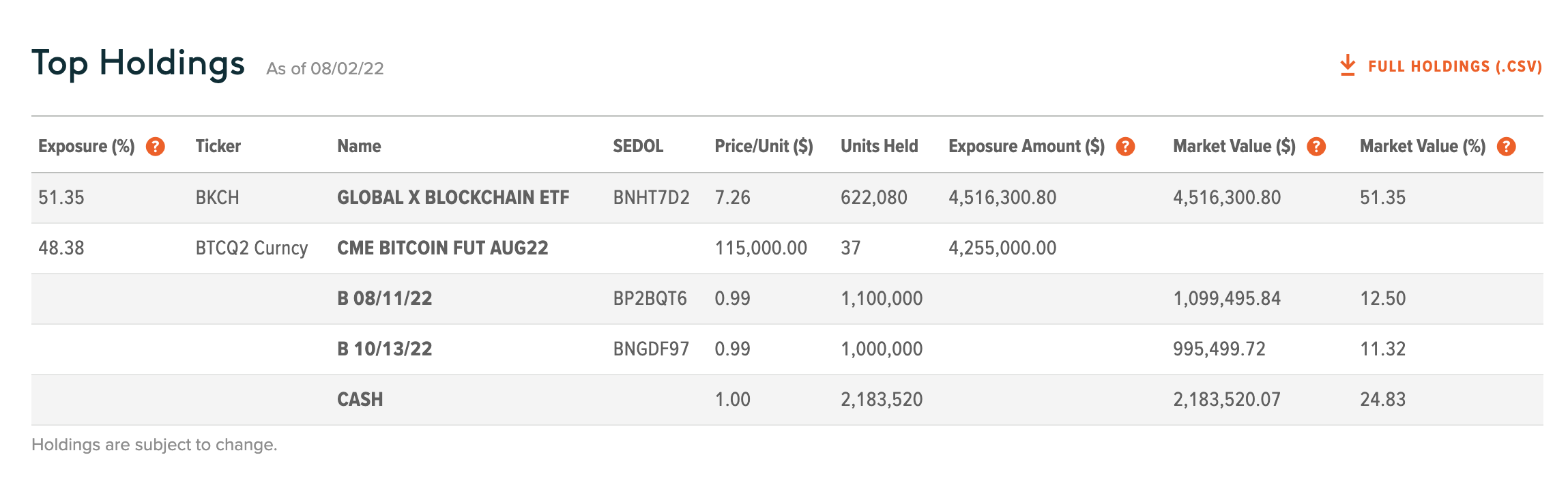This screenshot has height=483, width=1568.
Task: Select the BKCH ticker cell
Action: tap(218, 198)
